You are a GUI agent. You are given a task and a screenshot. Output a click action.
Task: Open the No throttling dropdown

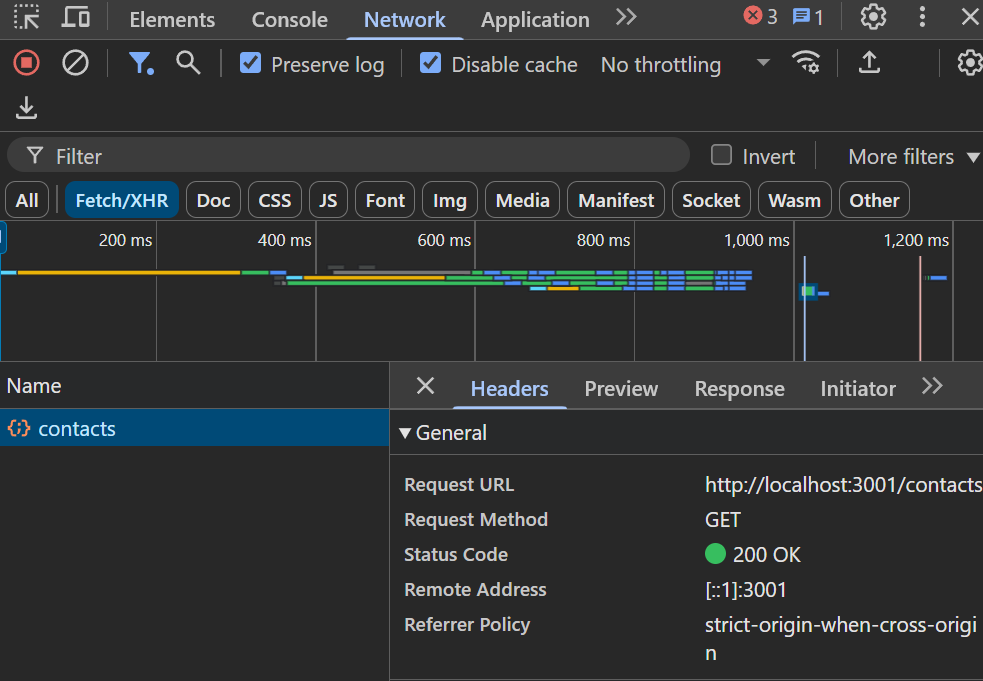pos(684,64)
